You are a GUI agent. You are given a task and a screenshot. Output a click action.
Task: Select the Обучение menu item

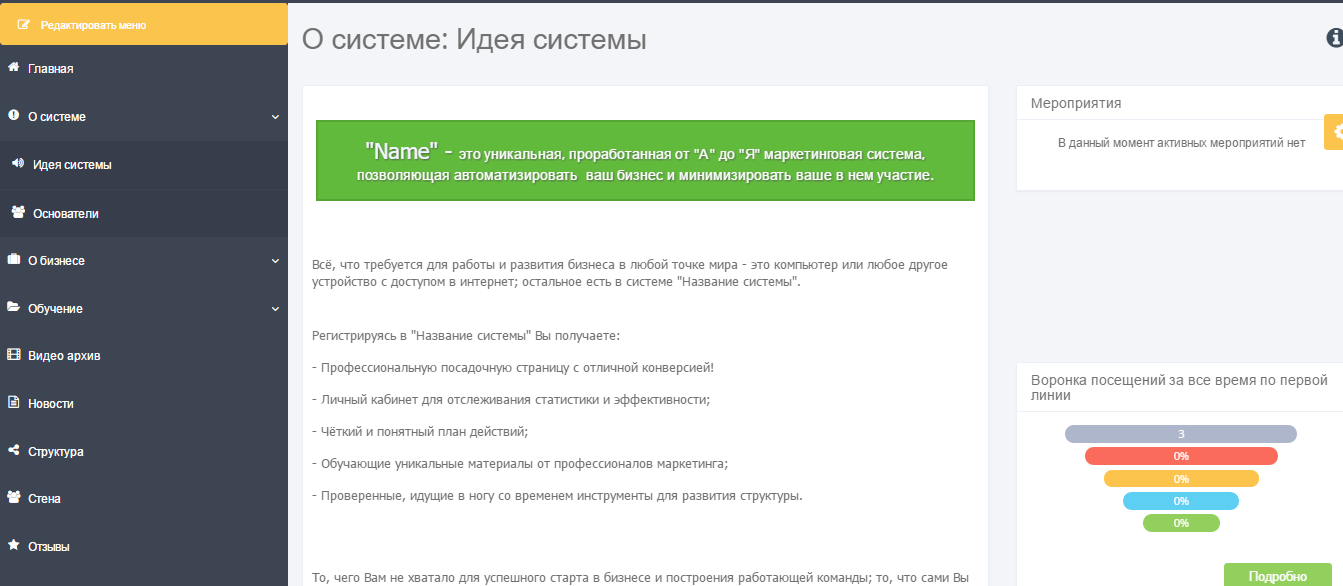click(144, 309)
